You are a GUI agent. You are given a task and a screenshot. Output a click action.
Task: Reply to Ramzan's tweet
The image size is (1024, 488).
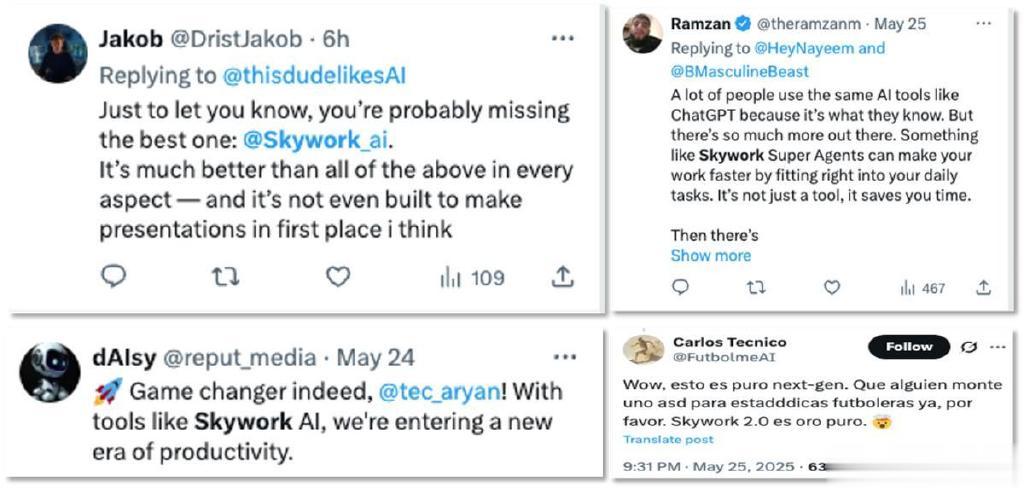point(680,288)
